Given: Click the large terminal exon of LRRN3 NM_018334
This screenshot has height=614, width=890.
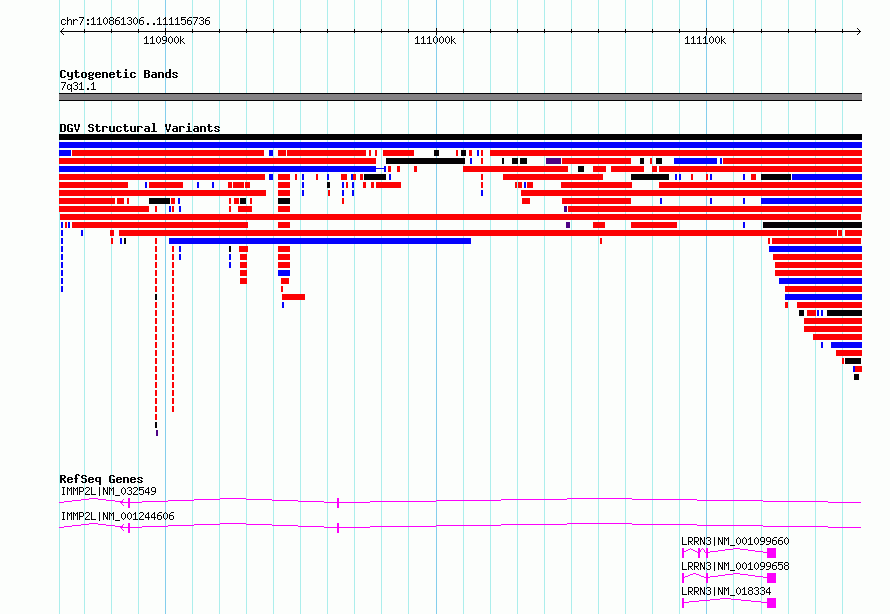Looking at the screenshot, I should [x=771, y=603].
